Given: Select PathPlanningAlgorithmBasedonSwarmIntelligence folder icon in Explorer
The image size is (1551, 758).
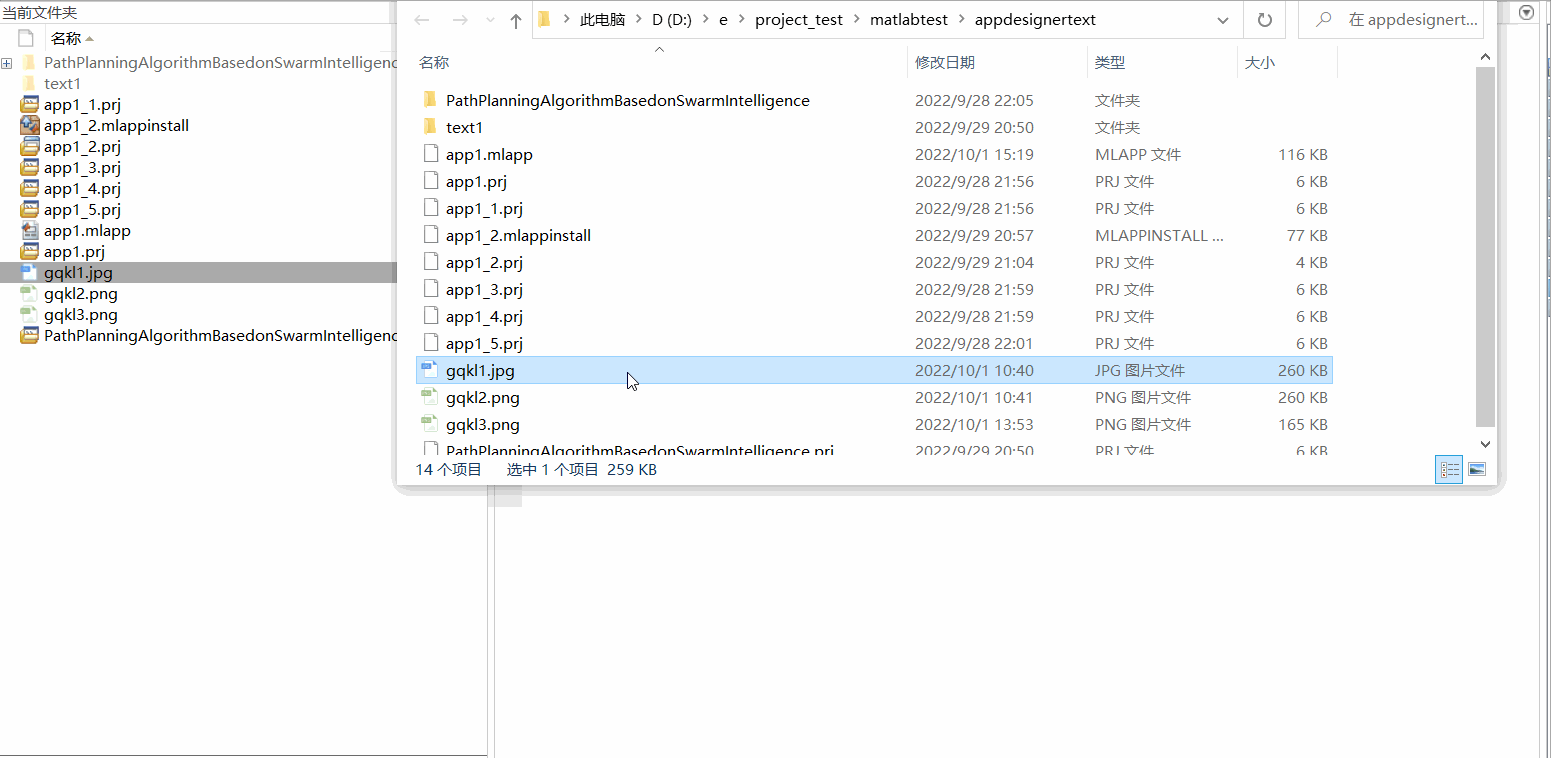Looking at the screenshot, I should [x=430, y=100].
